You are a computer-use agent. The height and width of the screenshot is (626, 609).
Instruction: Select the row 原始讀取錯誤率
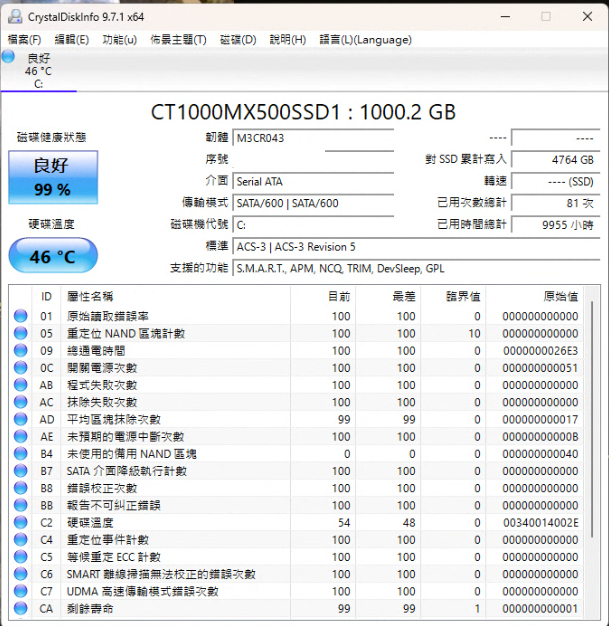click(x=296, y=316)
